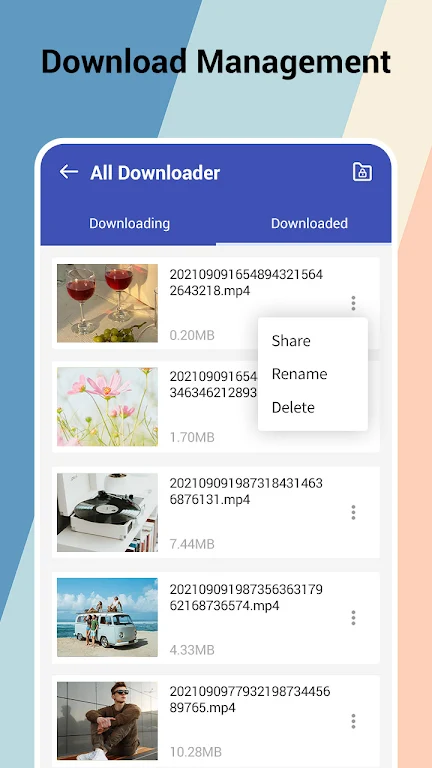Open the record player video thumbnail

click(x=107, y=512)
